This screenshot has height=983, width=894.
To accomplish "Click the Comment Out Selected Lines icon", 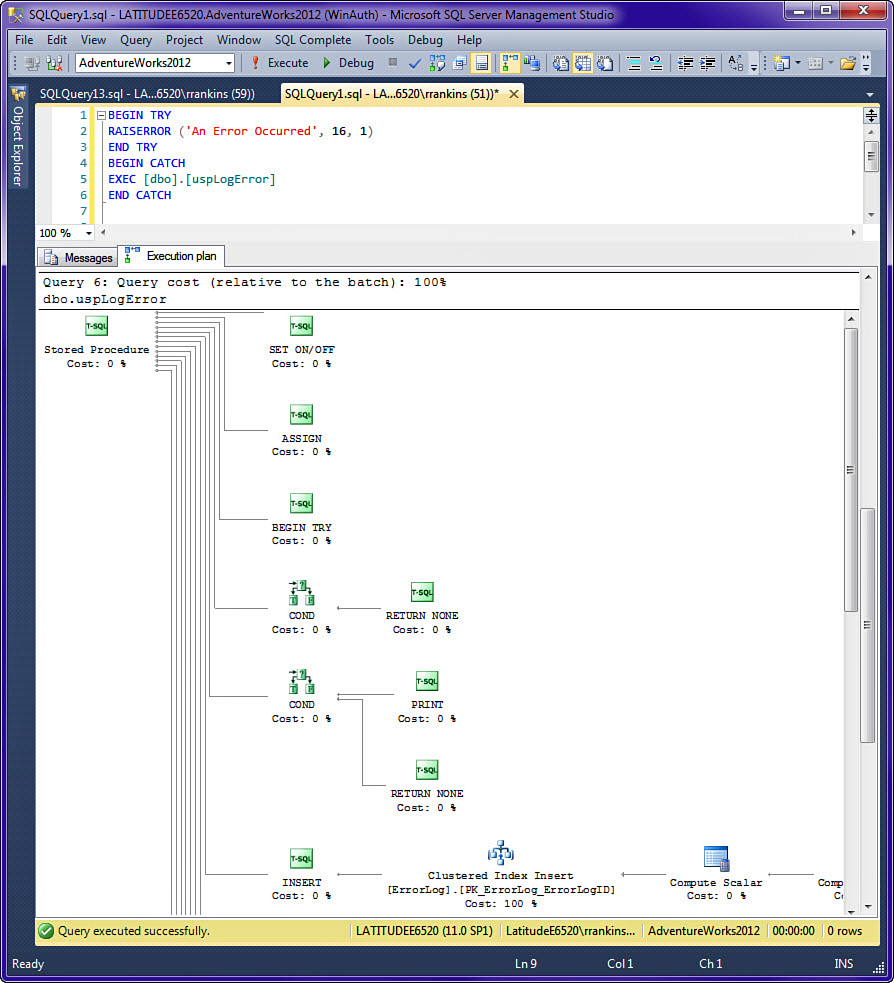I will (x=634, y=63).
